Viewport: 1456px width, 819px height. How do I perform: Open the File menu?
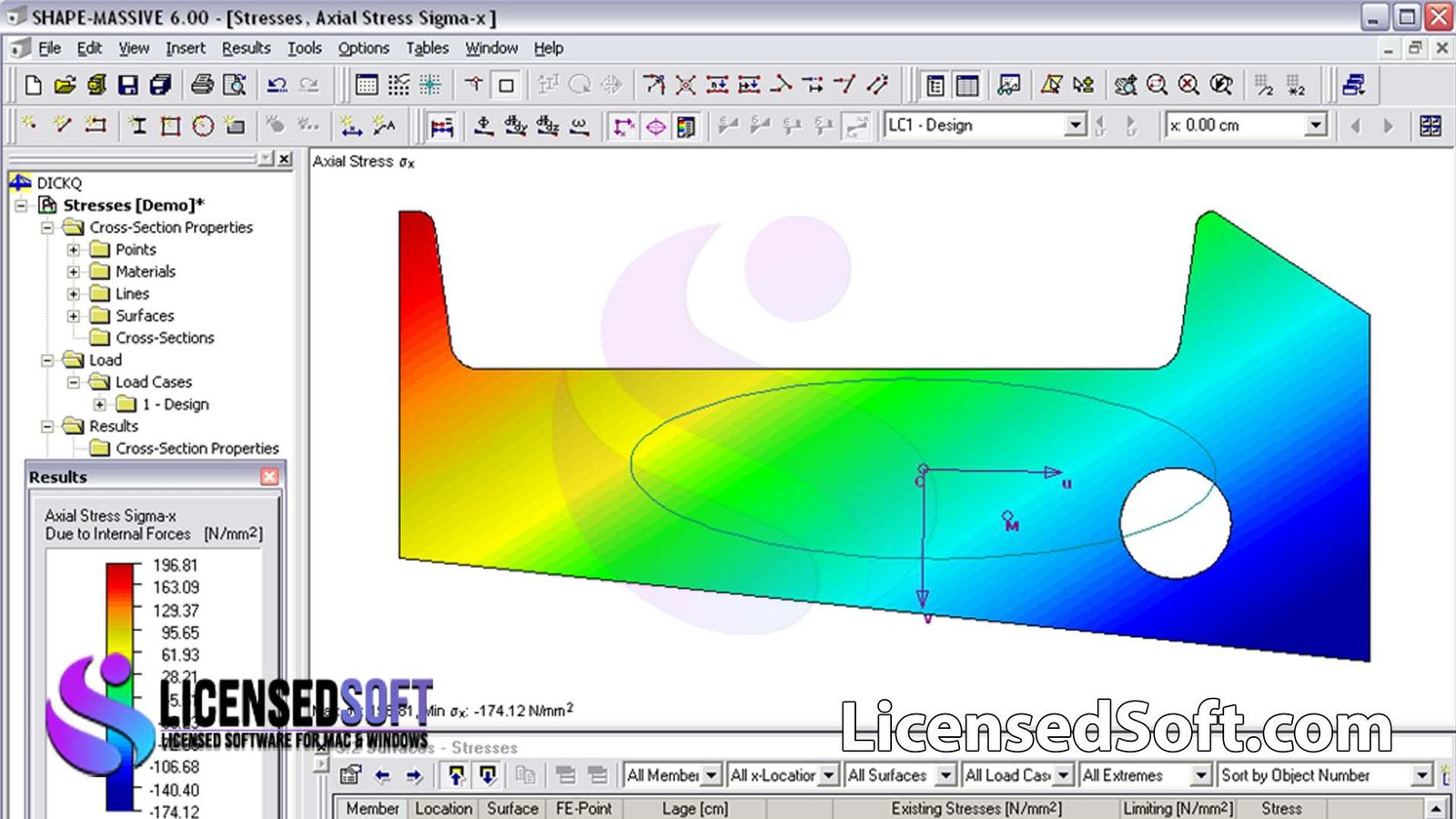coord(50,48)
